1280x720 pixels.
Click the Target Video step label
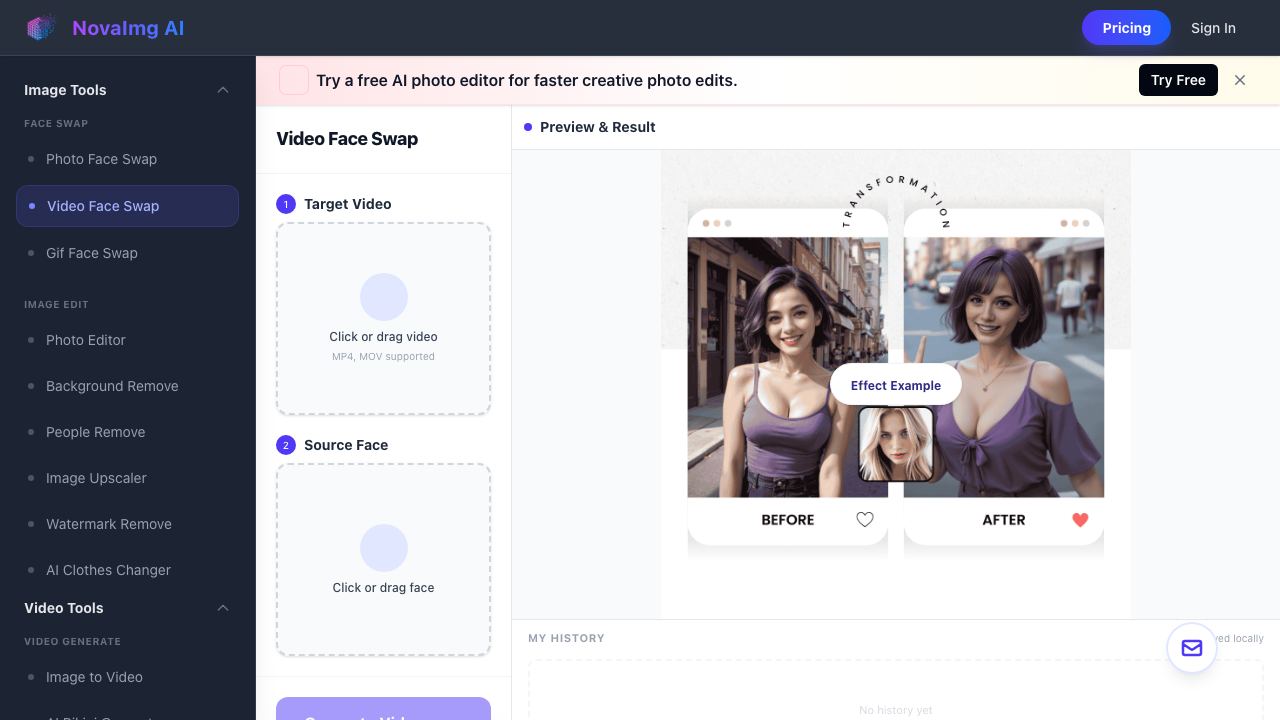(348, 204)
